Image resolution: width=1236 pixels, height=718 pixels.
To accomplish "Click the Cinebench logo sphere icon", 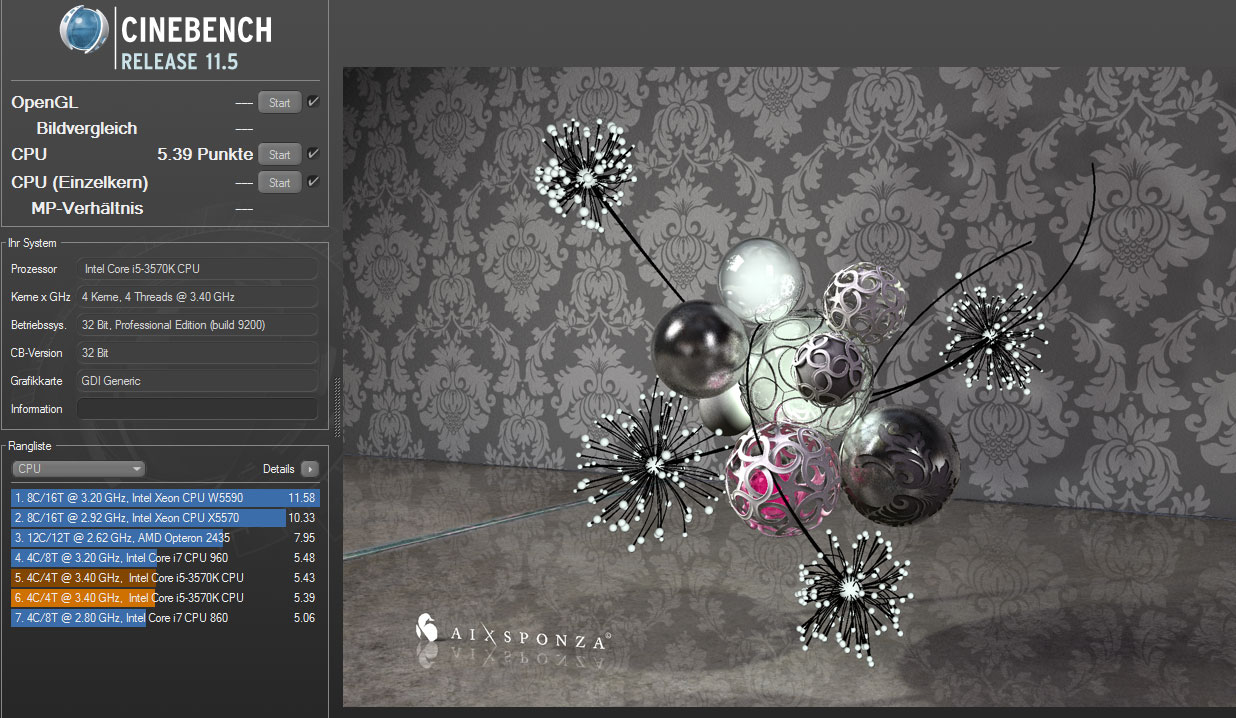I will pyautogui.click(x=84, y=31).
